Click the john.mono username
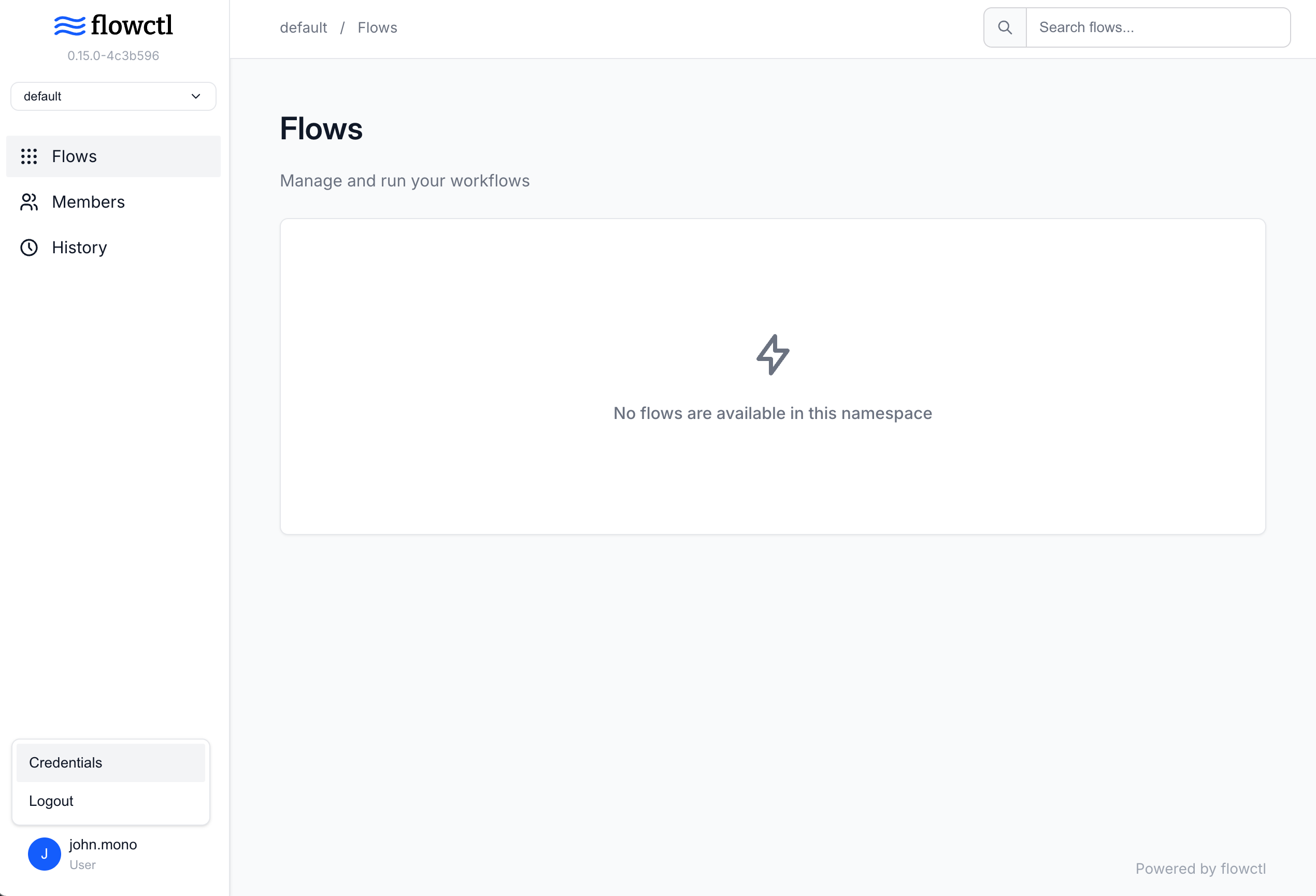Image resolution: width=1316 pixels, height=896 pixels. tap(103, 845)
